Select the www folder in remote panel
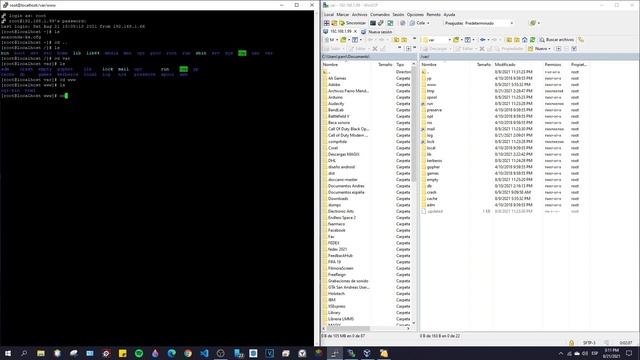This screenshot has width=640, height=360. [431, 84]
